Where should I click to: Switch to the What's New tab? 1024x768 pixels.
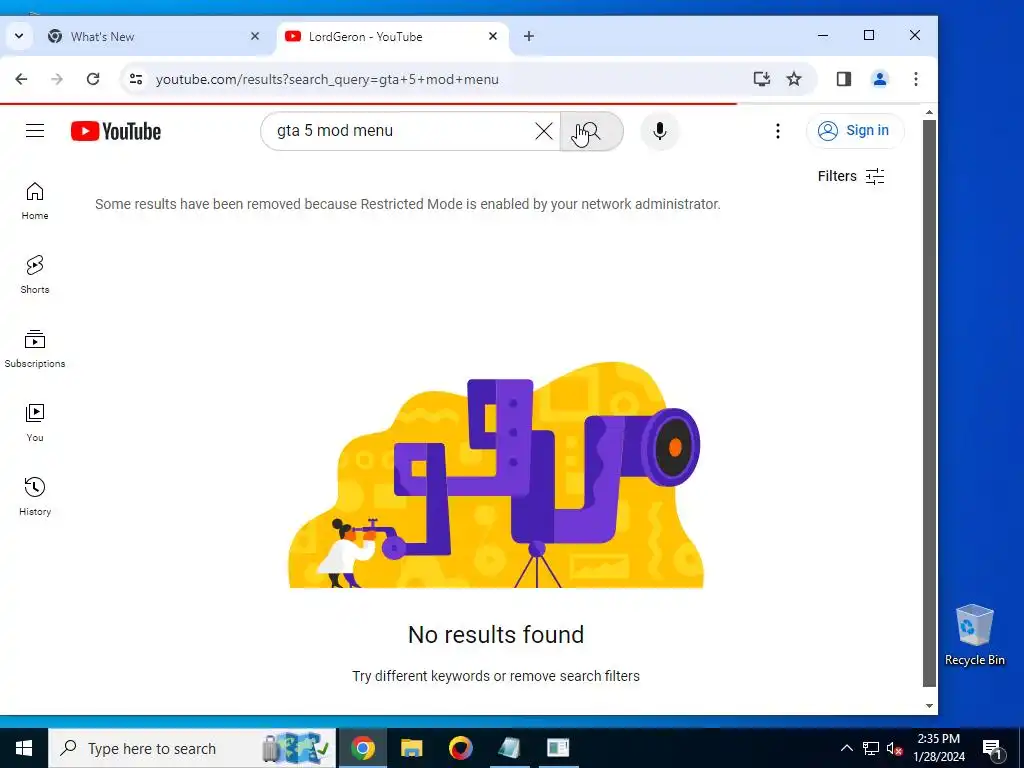[x=155, y=37]
